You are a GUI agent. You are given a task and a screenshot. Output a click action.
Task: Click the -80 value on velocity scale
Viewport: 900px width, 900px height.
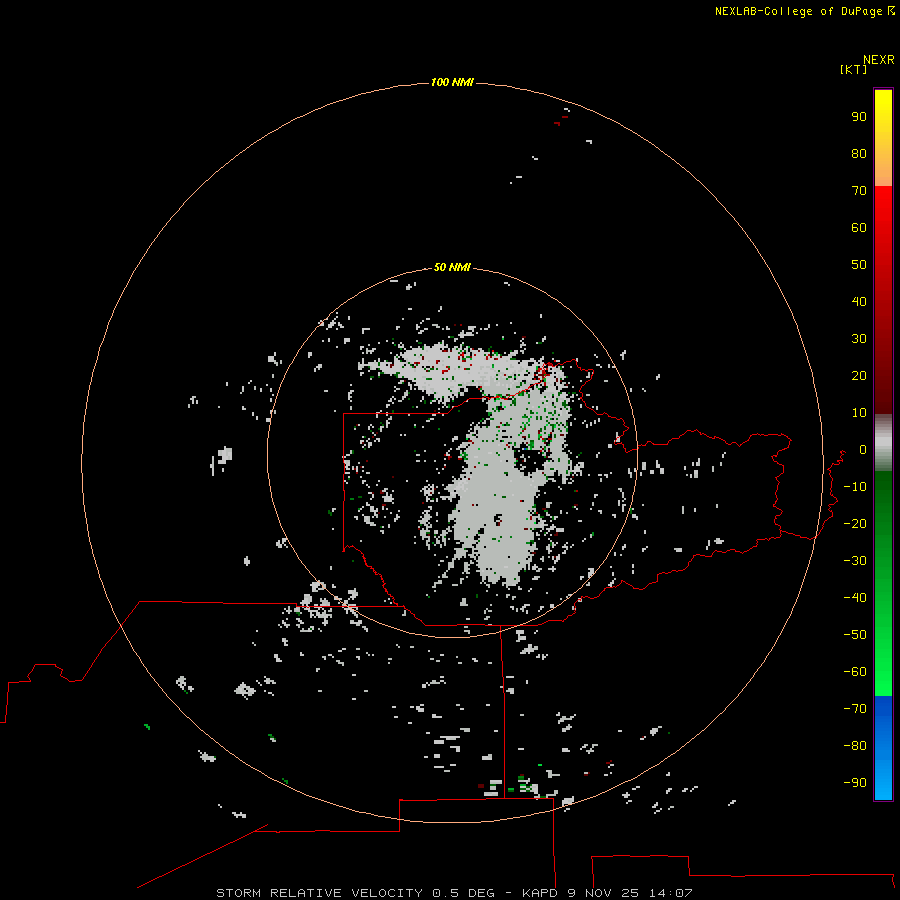[x=855, y=746]
